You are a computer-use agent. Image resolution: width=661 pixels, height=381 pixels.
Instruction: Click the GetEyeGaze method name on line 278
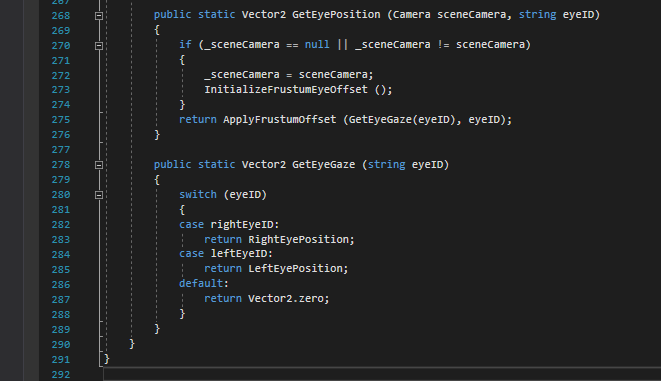coord(323,165)
